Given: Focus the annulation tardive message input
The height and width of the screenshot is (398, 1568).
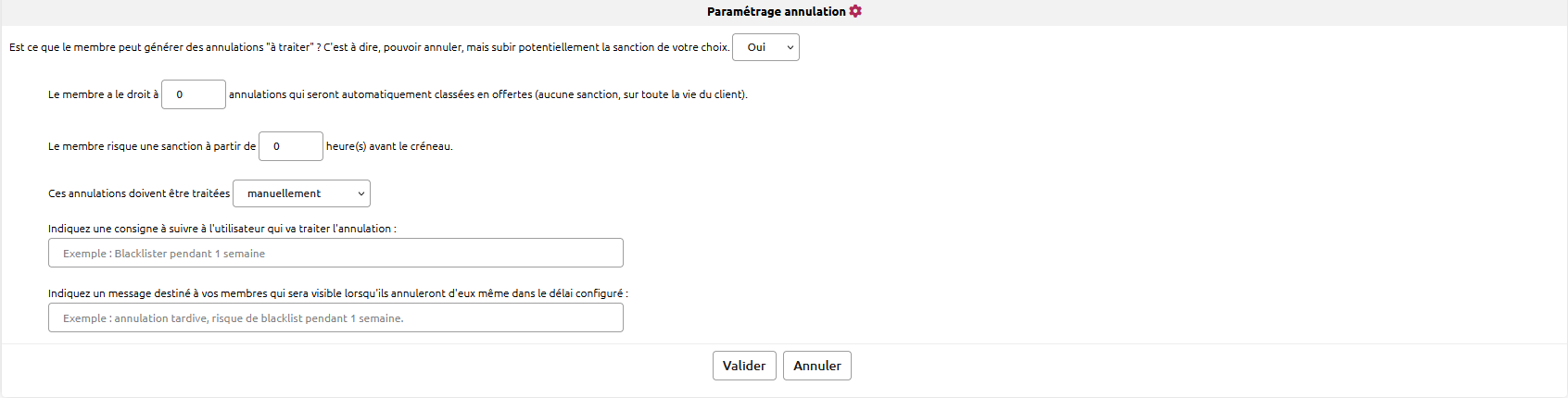Looking at the screenshot, I should coord(335,317).
